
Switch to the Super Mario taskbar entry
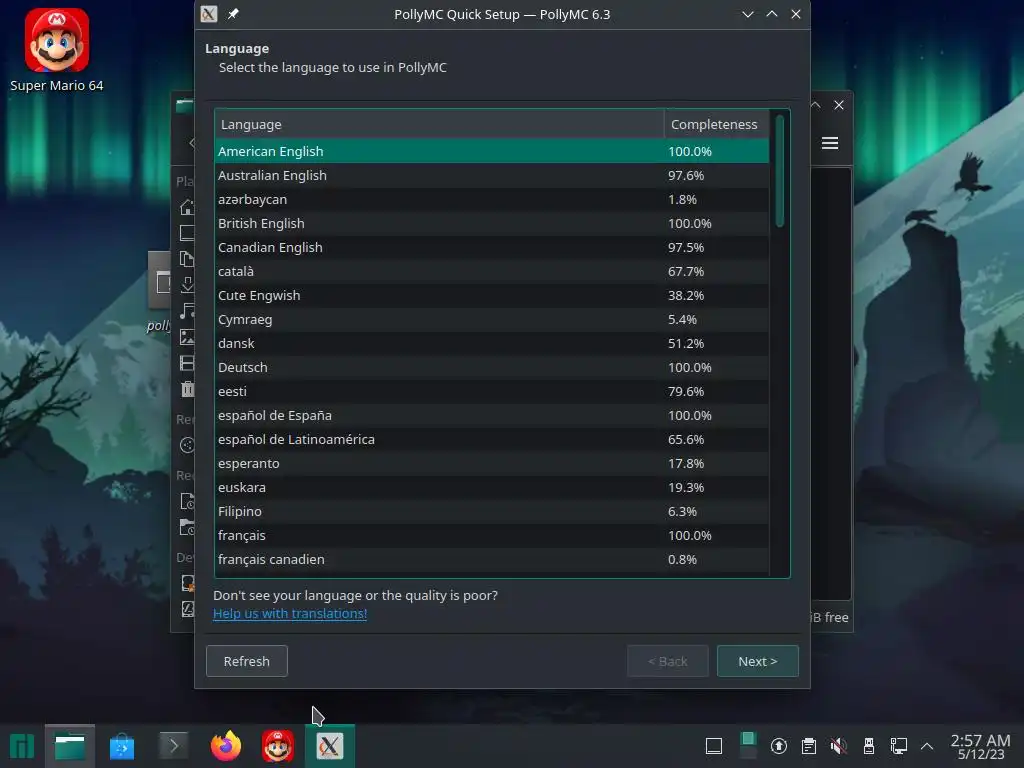(x=278, y=746)
